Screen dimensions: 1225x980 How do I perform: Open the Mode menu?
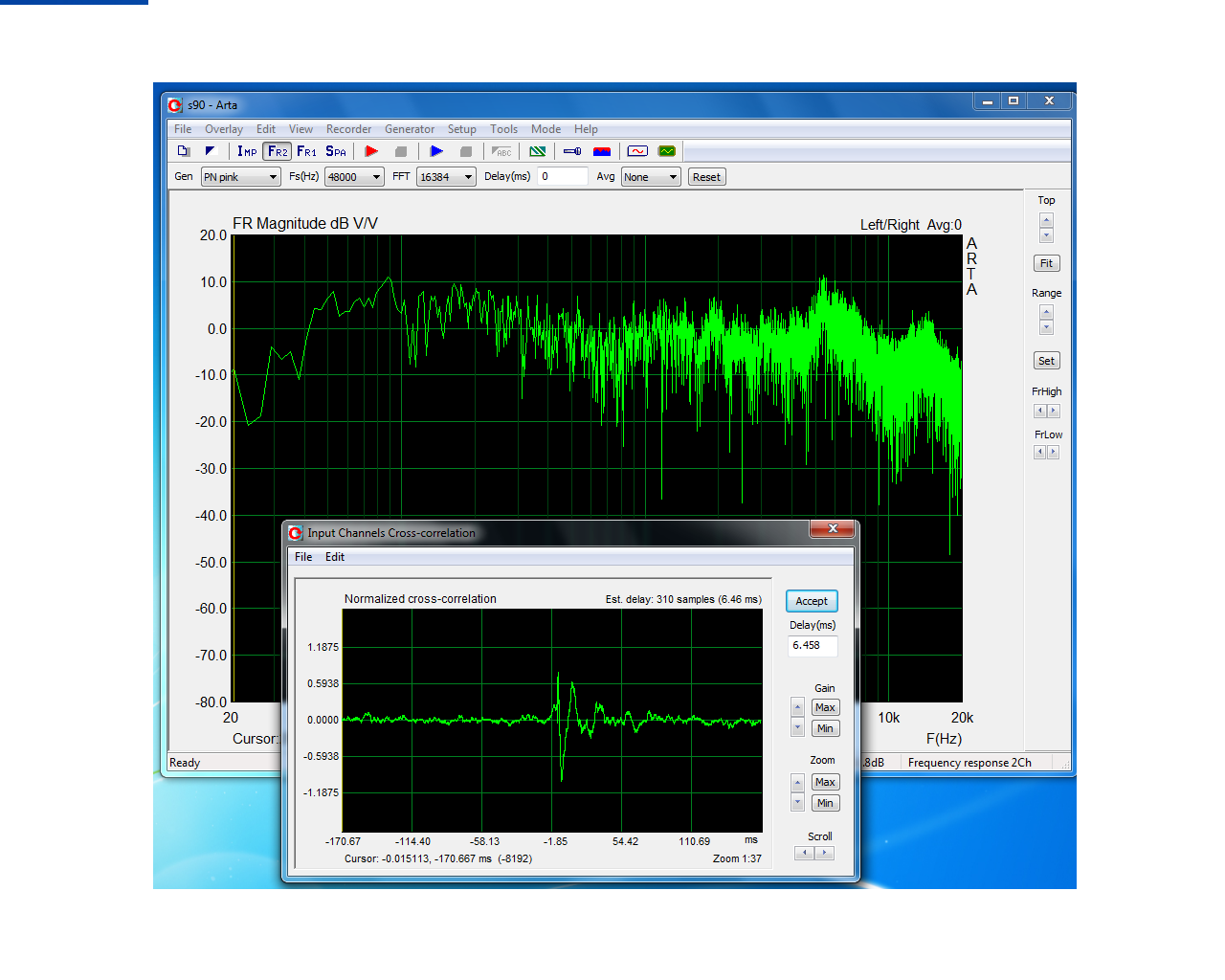[546, 129]
